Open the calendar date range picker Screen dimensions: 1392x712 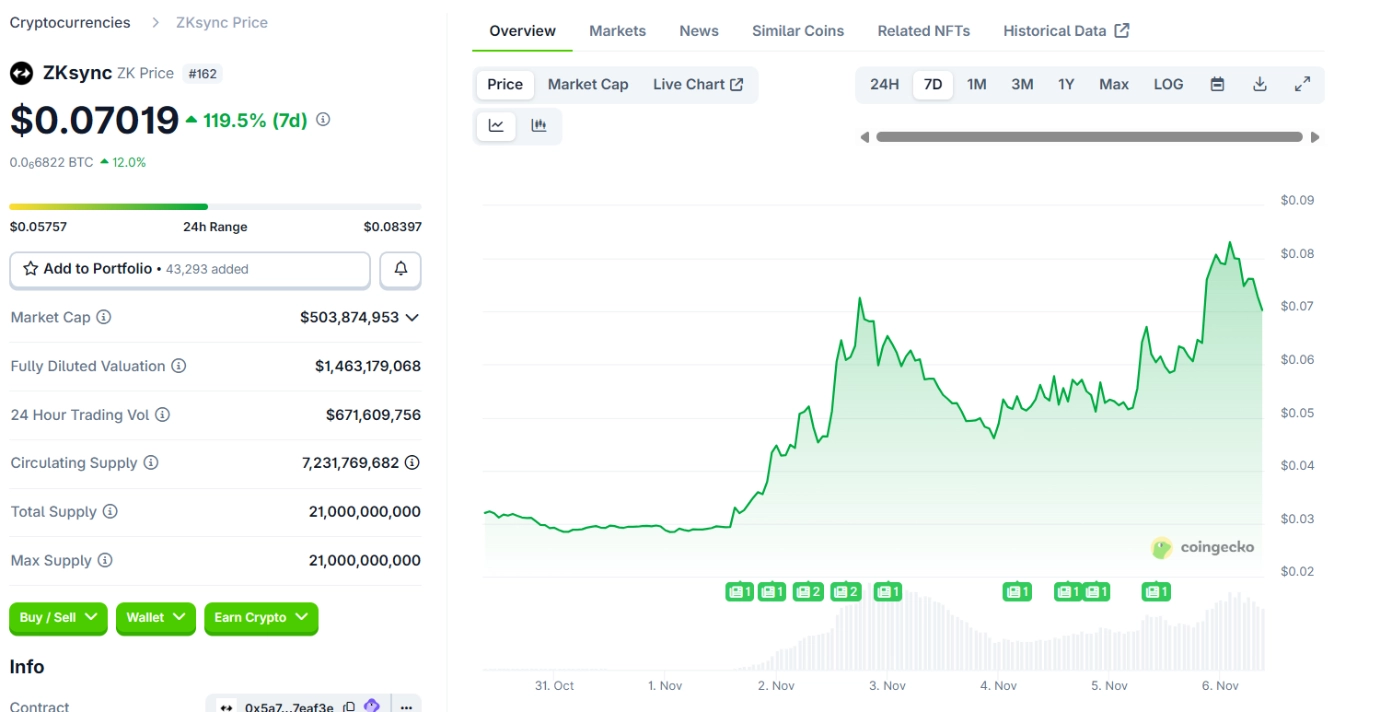1217,85
